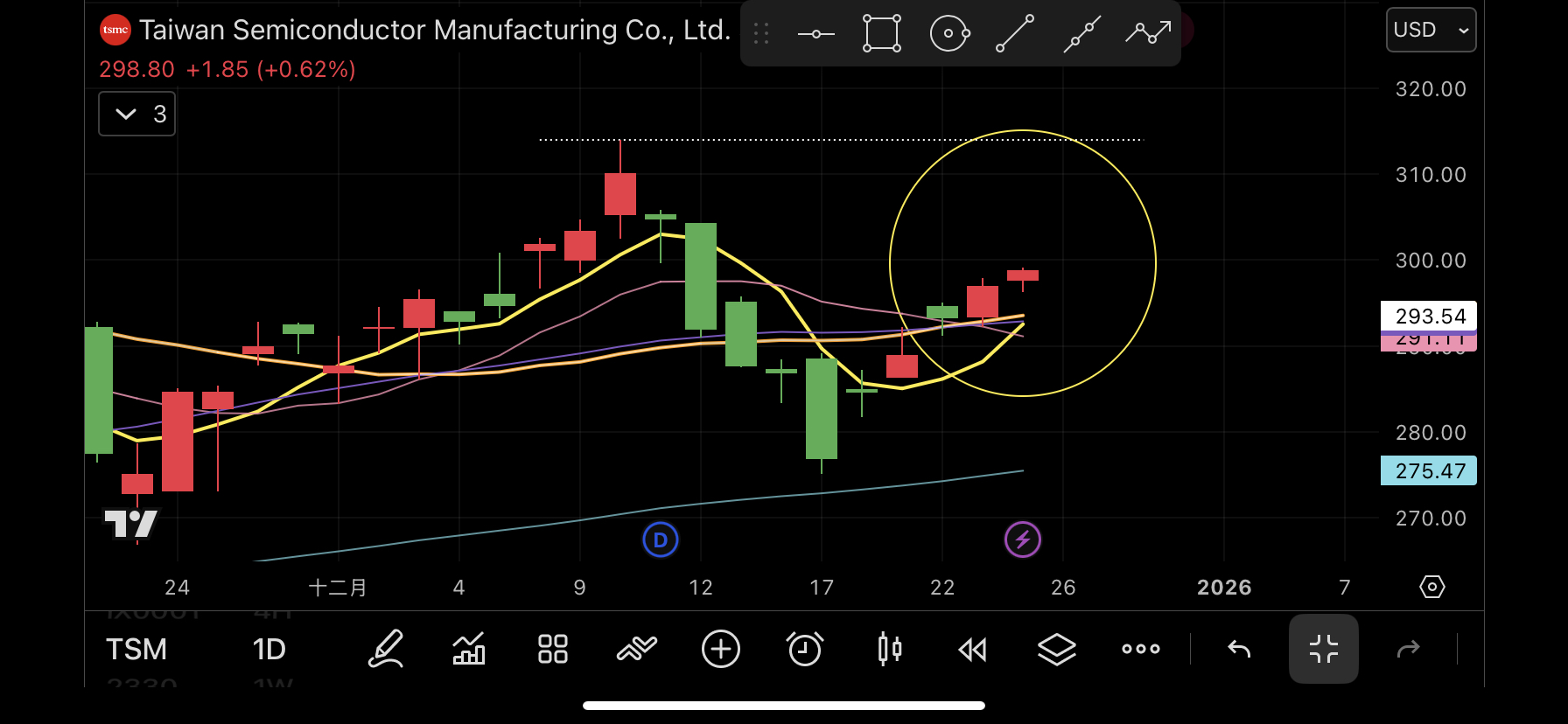Viewport: 1568px width, 724px height.
Task: Open the TSM symbol search
Action: 136,650
